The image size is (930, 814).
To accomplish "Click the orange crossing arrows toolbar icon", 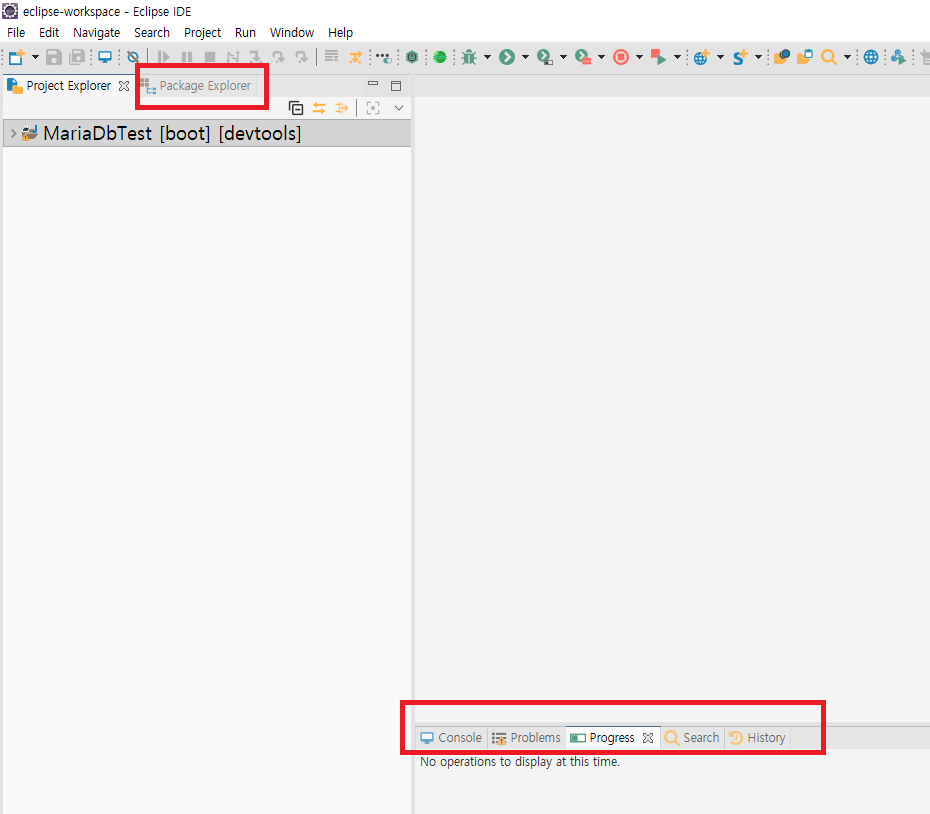I will [355, 57].
